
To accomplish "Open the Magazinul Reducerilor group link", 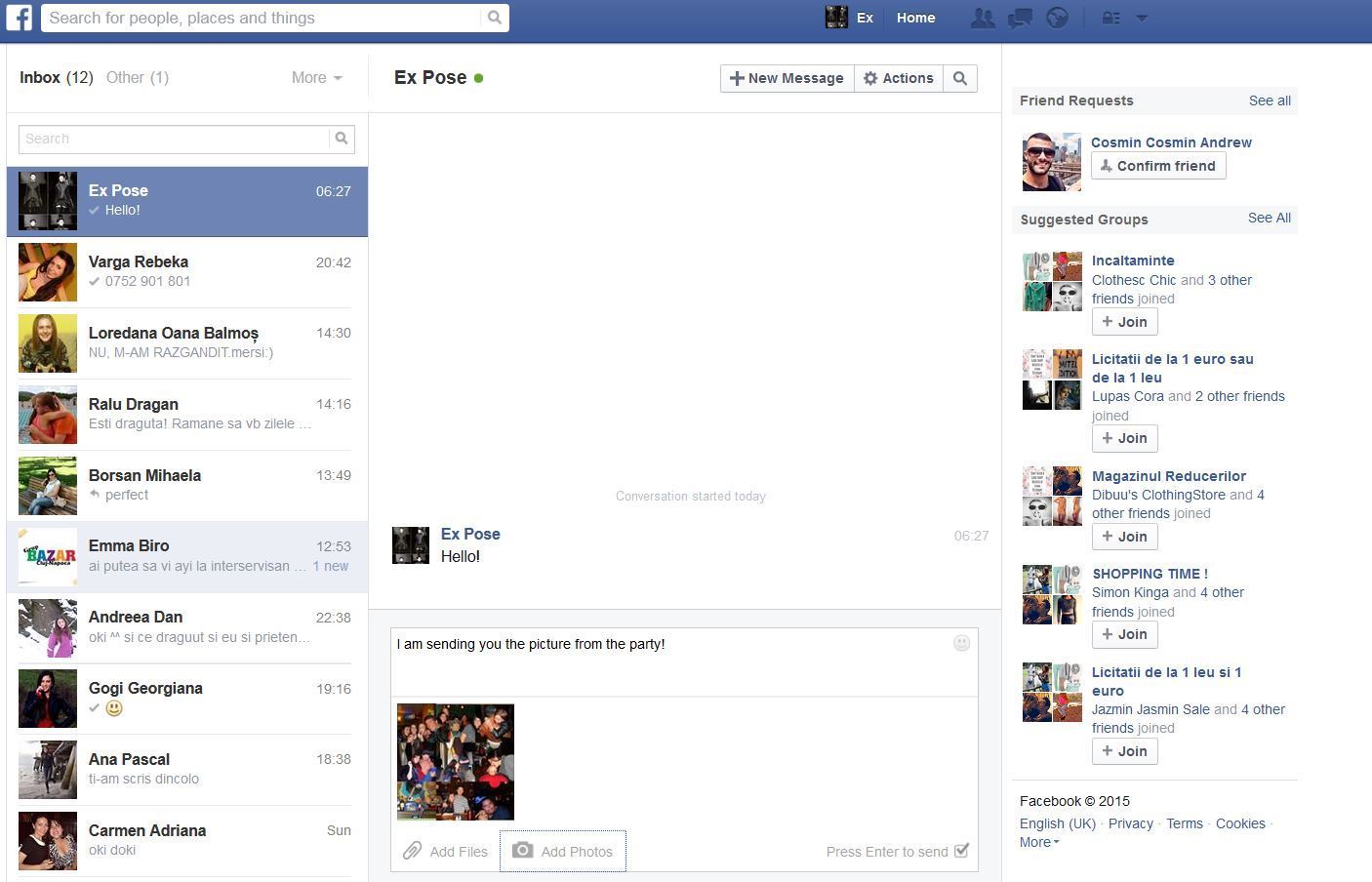I will click(x=1169, y=476).
